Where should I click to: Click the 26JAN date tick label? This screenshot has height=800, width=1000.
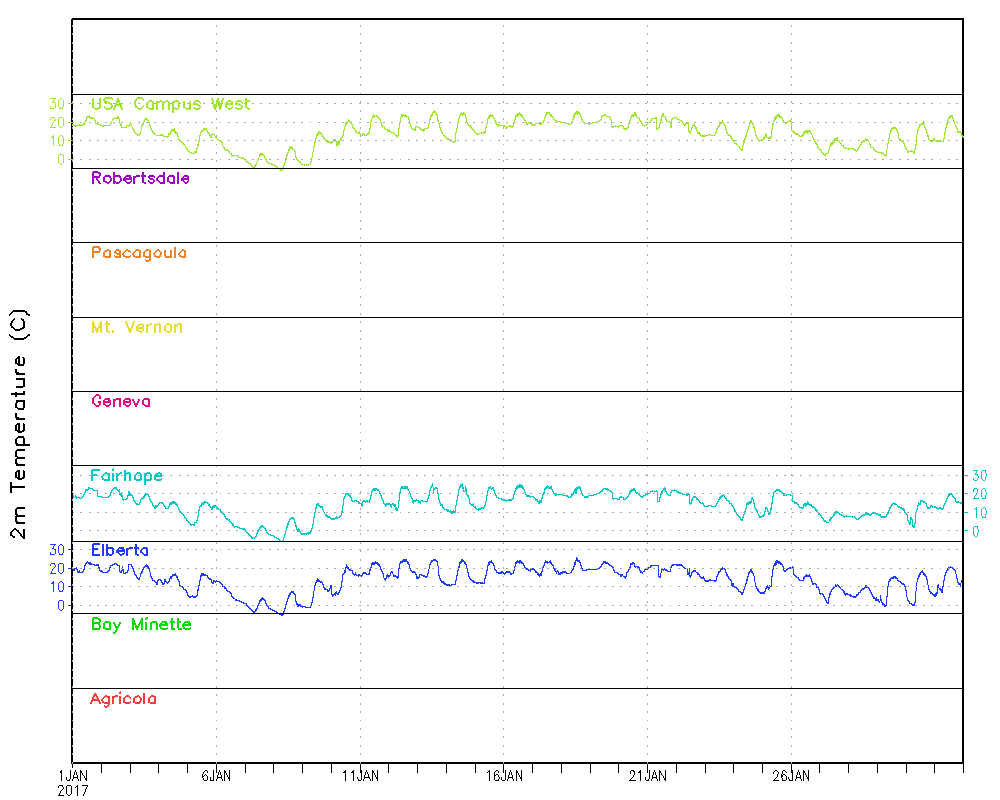point(791,775)
